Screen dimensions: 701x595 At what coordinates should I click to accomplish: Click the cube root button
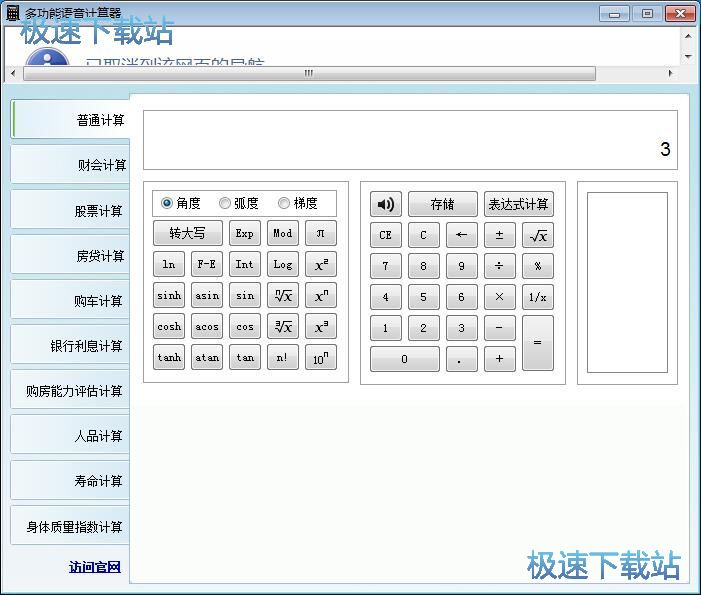283,326
